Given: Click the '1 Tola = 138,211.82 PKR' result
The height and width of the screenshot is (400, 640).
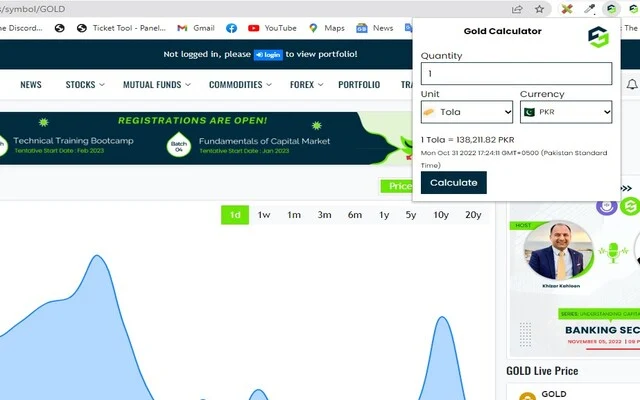Looking at the screenshot, I should click(467, 140).
